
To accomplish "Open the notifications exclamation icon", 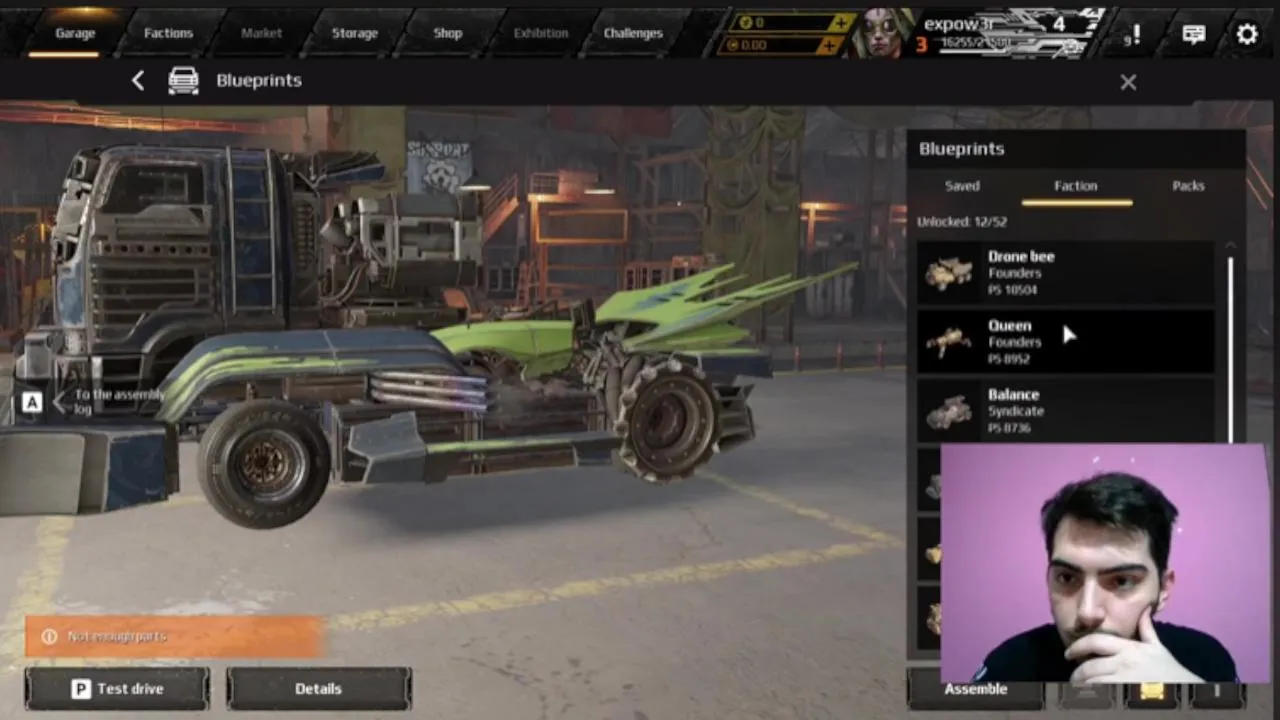I will point(1135,35).
